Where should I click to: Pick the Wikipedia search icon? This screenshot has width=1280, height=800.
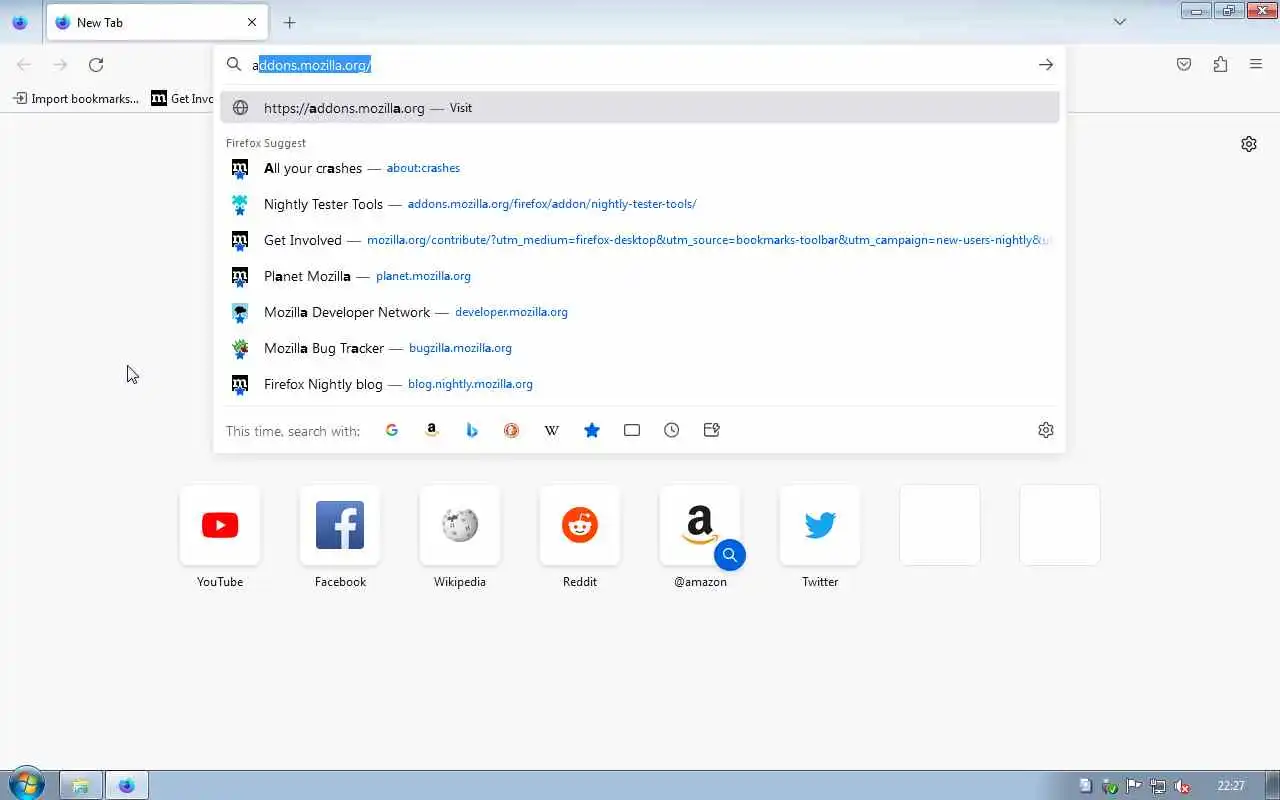[x=552, y=430]
